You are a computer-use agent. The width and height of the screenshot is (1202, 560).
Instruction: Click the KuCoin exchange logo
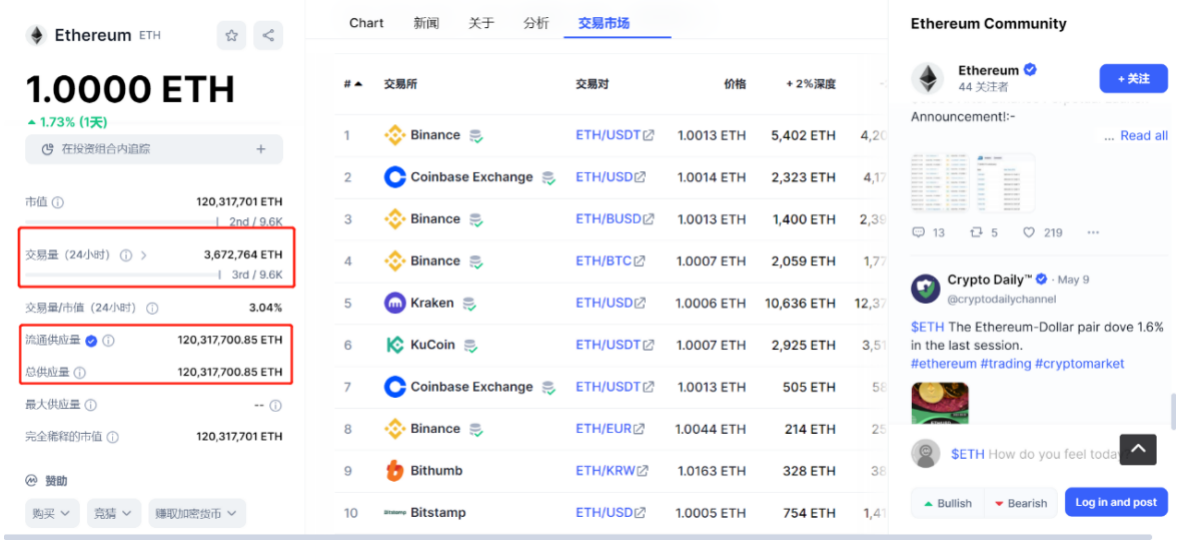[x=394, y=345]
